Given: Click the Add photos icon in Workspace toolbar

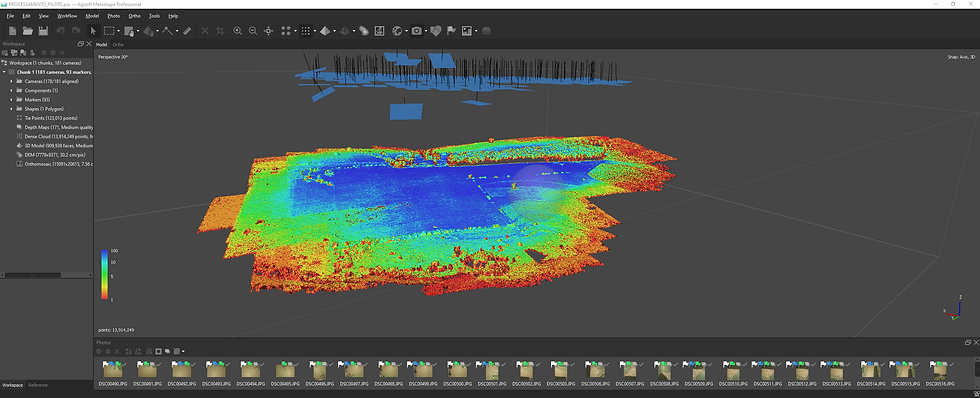Looking at the screenshot, I should [x=14, y=52].
